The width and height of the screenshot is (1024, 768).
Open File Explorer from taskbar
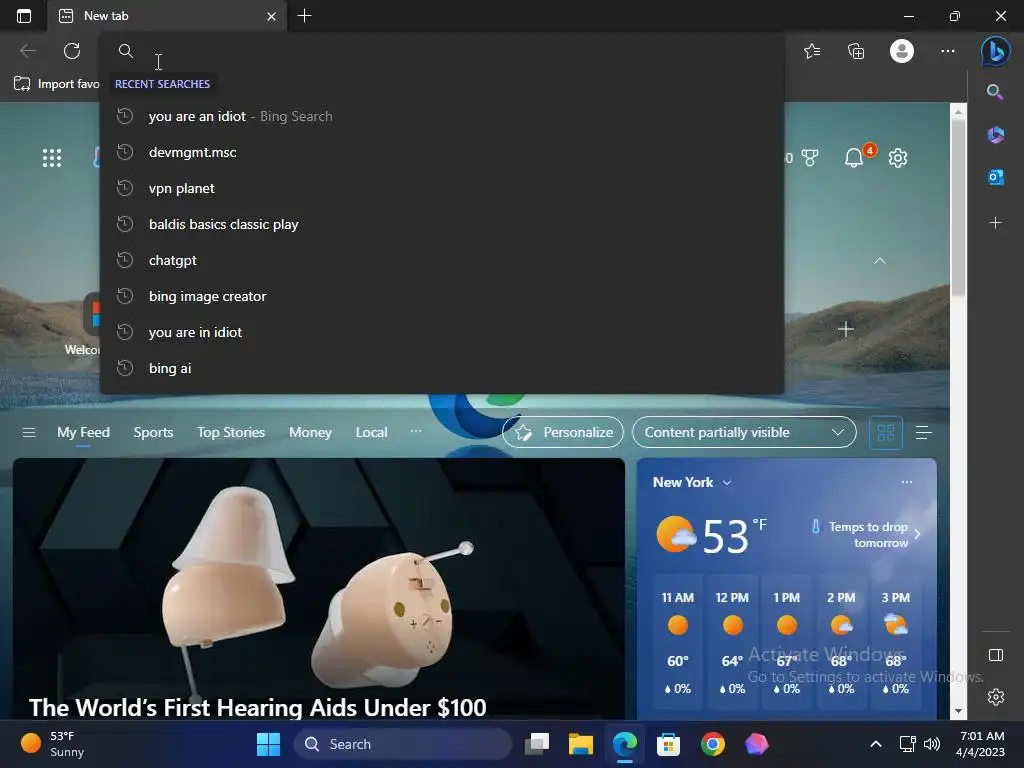(x=581, y=744)
